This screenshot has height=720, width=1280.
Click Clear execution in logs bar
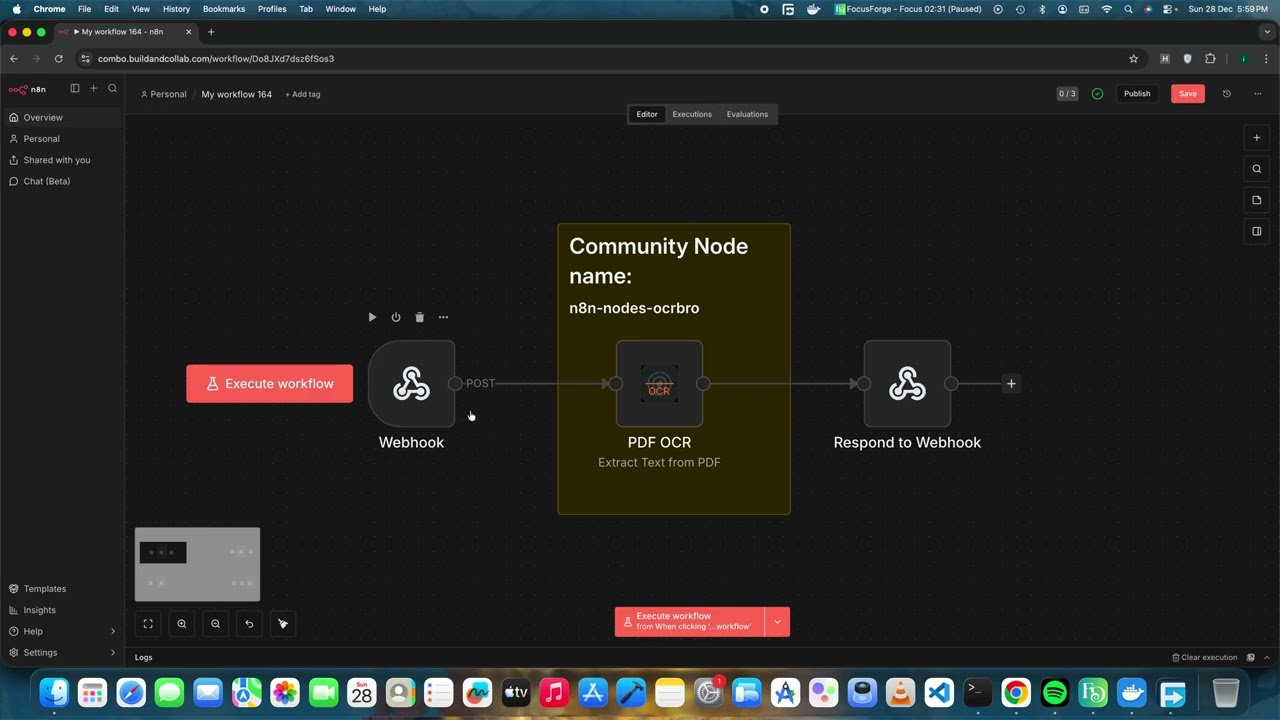pyautogui.click(x=1204, y=658)
